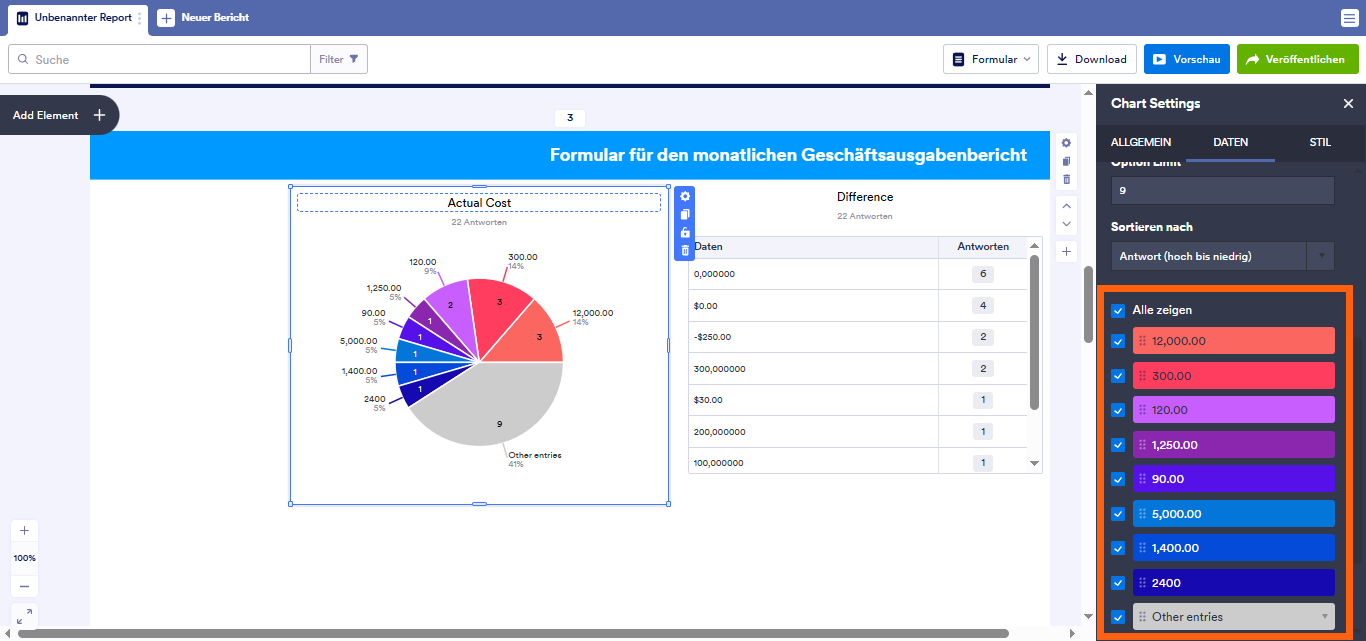The height and width of the screenshot is (641, 1366).
Task: Delete the selected chart via trash icon
Action: pos(685,250)
